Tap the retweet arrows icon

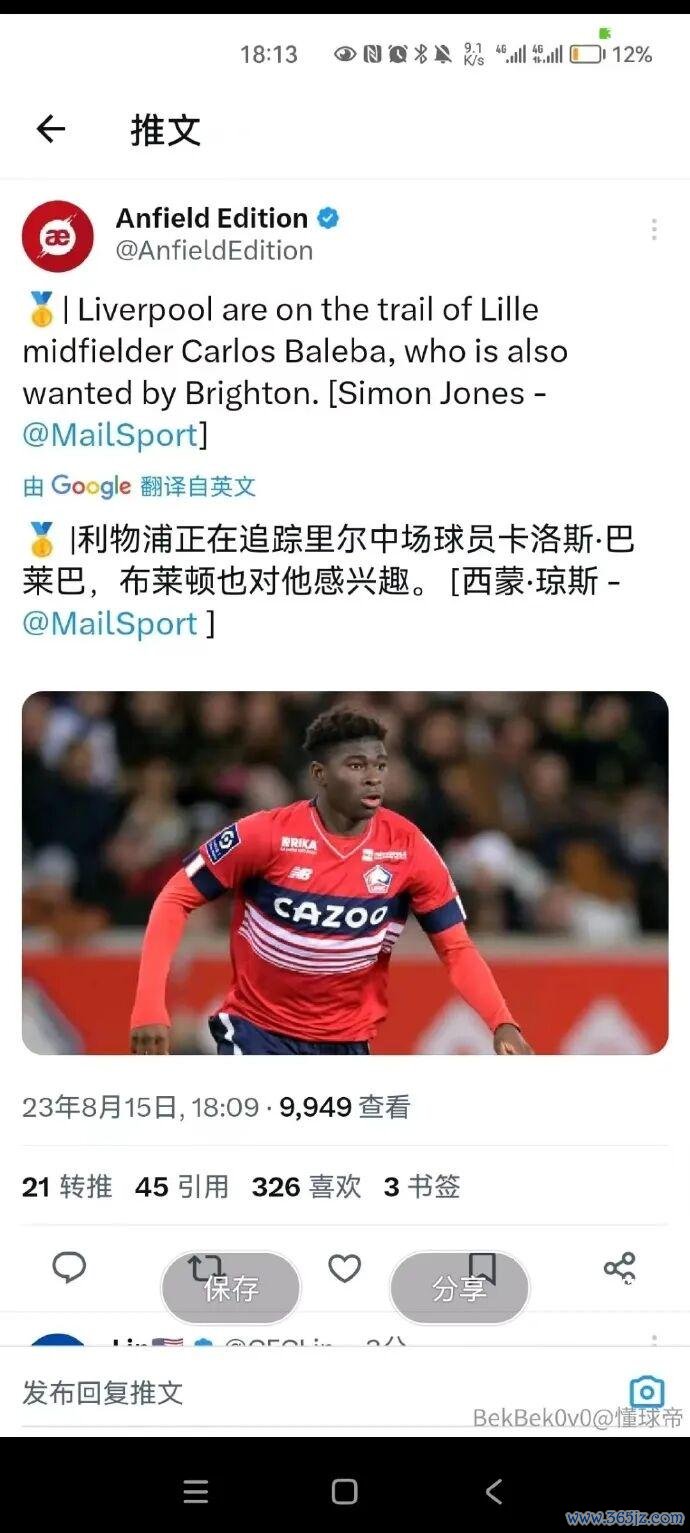coord(205,1267)
